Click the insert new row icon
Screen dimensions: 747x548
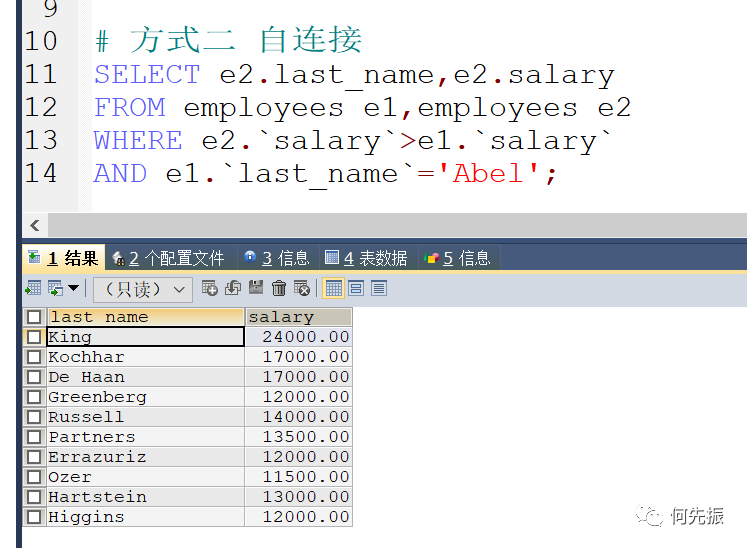pos(210,288)
